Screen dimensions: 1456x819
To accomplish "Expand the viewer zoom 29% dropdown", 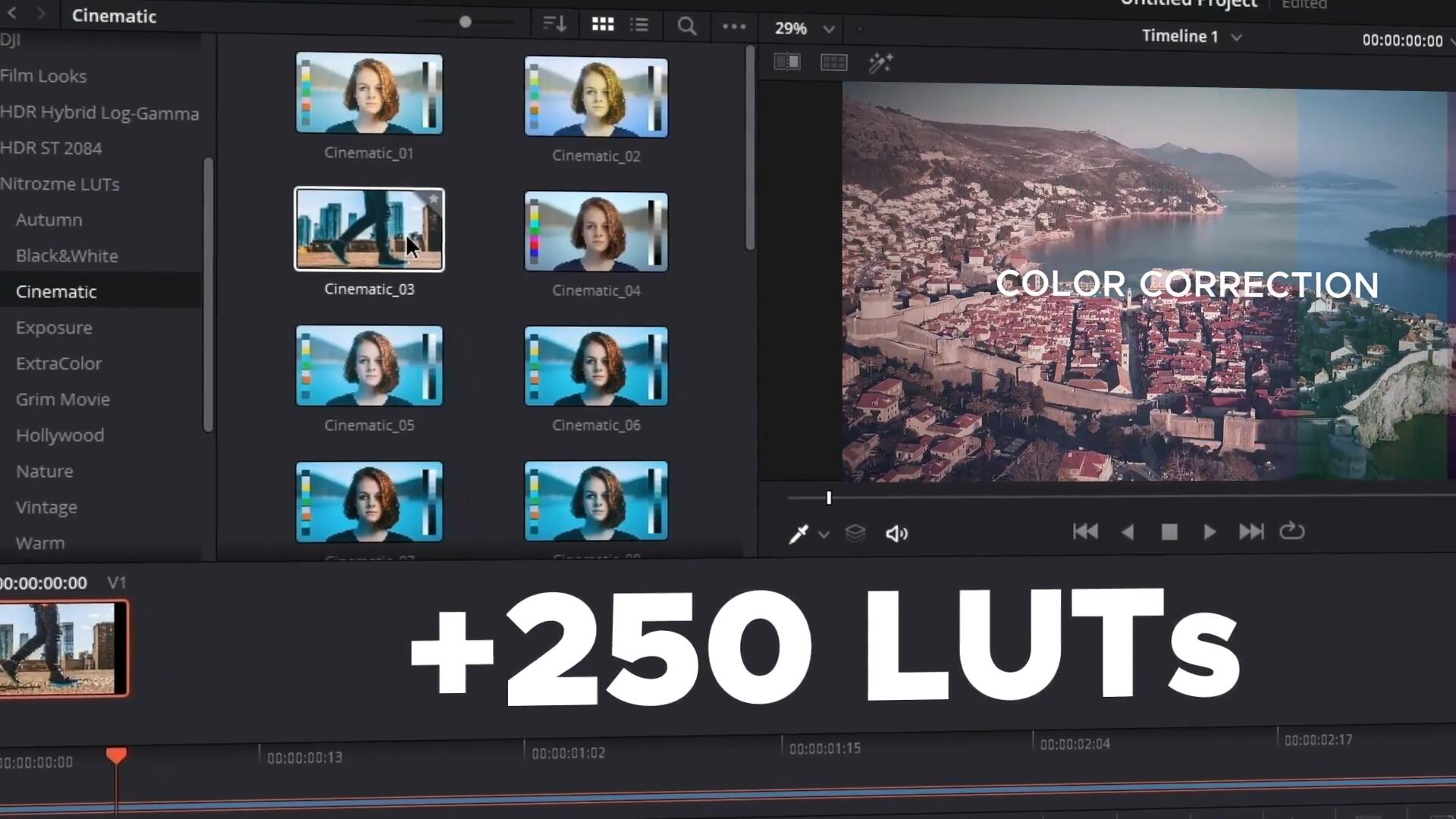I will pyautogui.click(x=828, y=30).
